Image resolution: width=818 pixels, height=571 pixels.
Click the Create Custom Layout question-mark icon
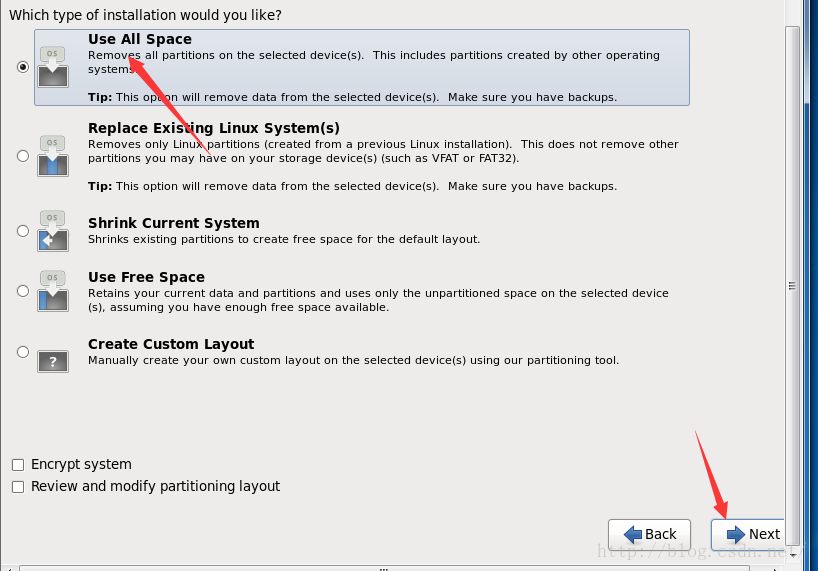coord(53,361)
